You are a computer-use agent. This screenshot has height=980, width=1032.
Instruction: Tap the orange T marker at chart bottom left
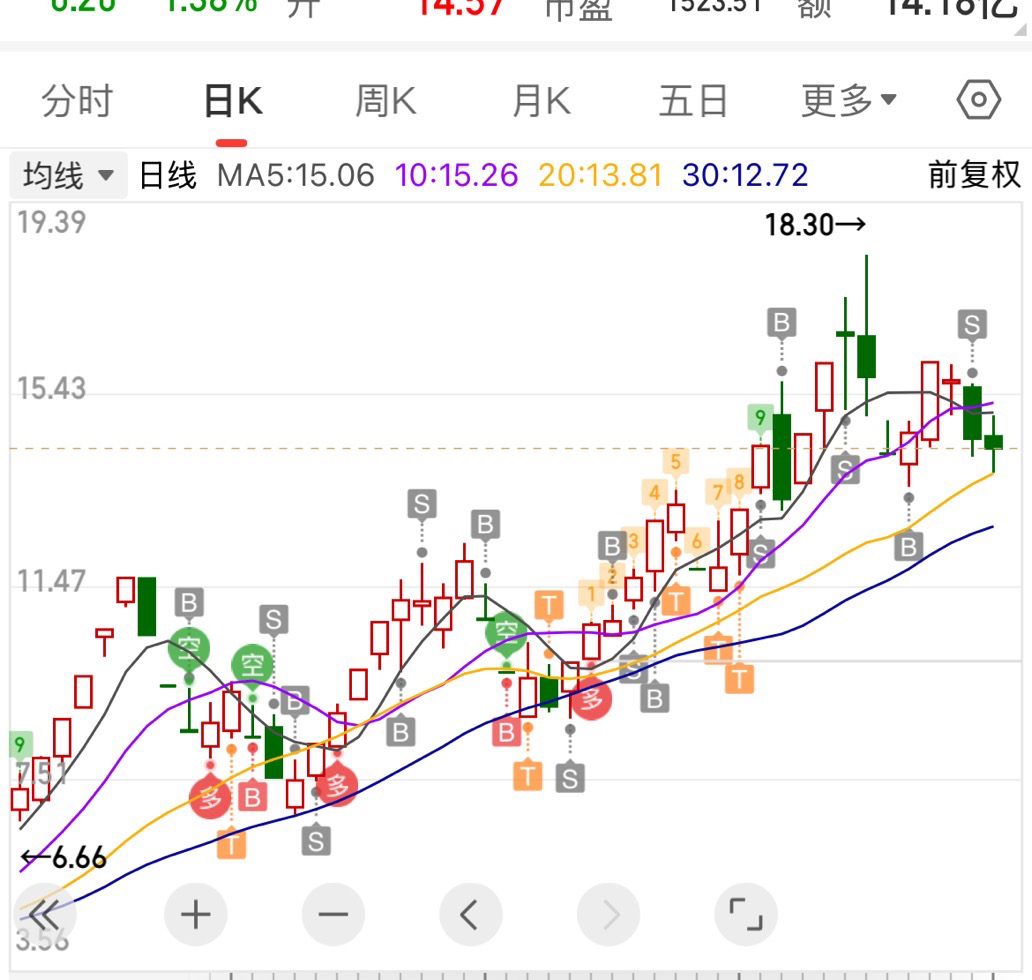232,844
